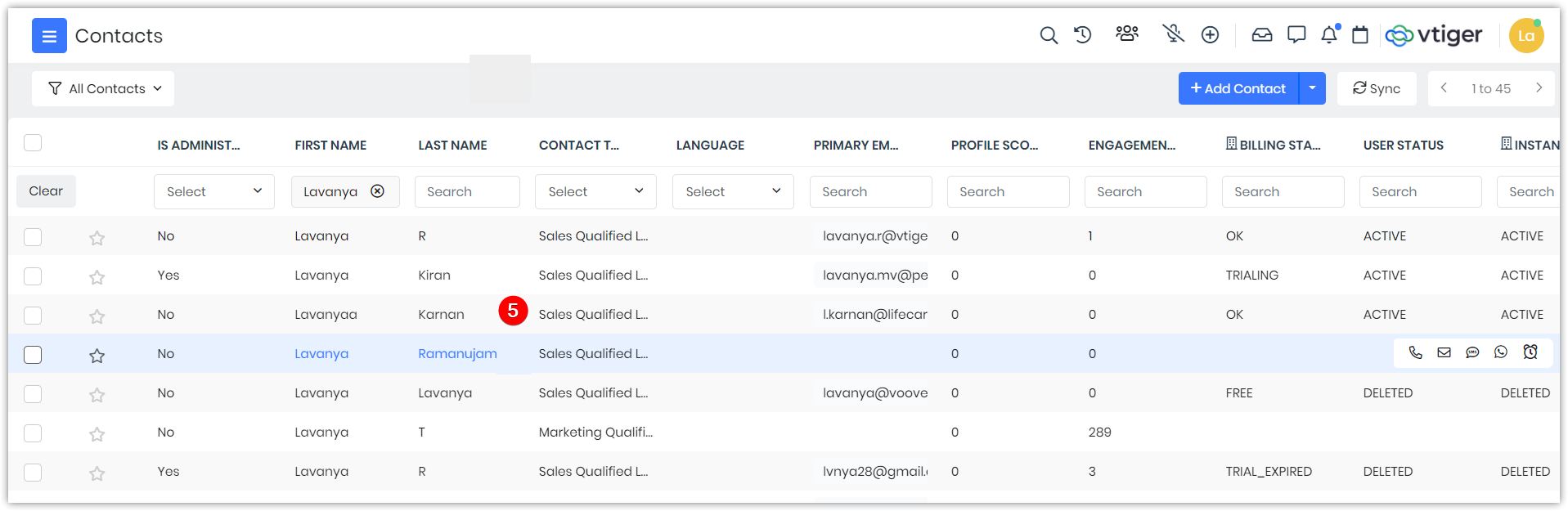Click the User Status search field
This screenshot has height=511, width=1568.
1421,191
